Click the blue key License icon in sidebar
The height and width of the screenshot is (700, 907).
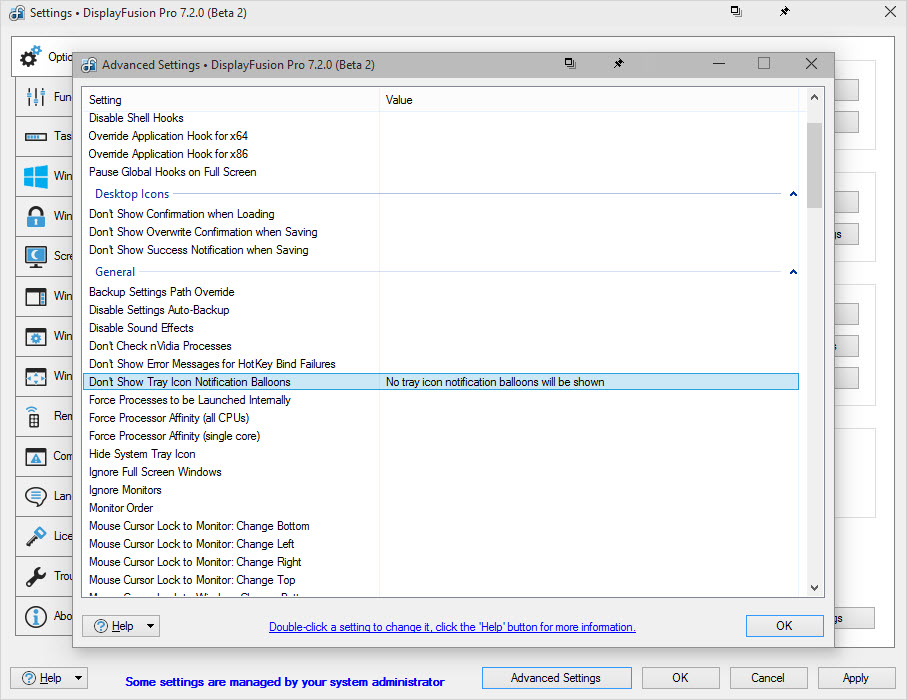[x=36, y=537]
